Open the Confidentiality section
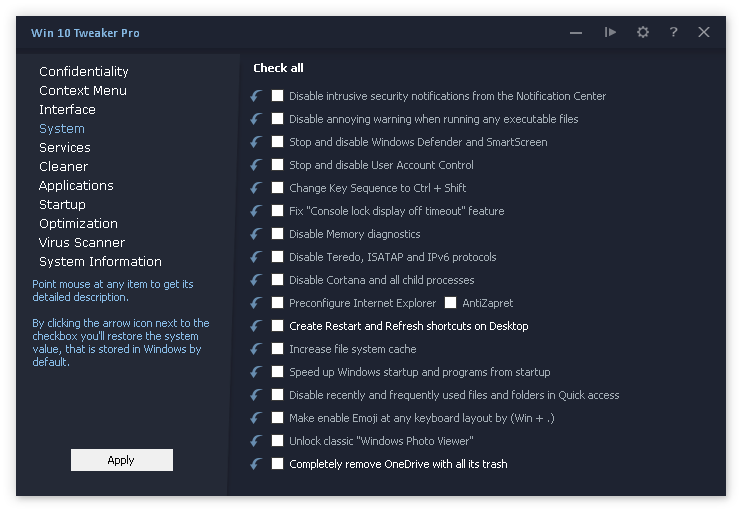Image resolution: width=742 pixels, height=512 pixels. [x=84, y=71]
